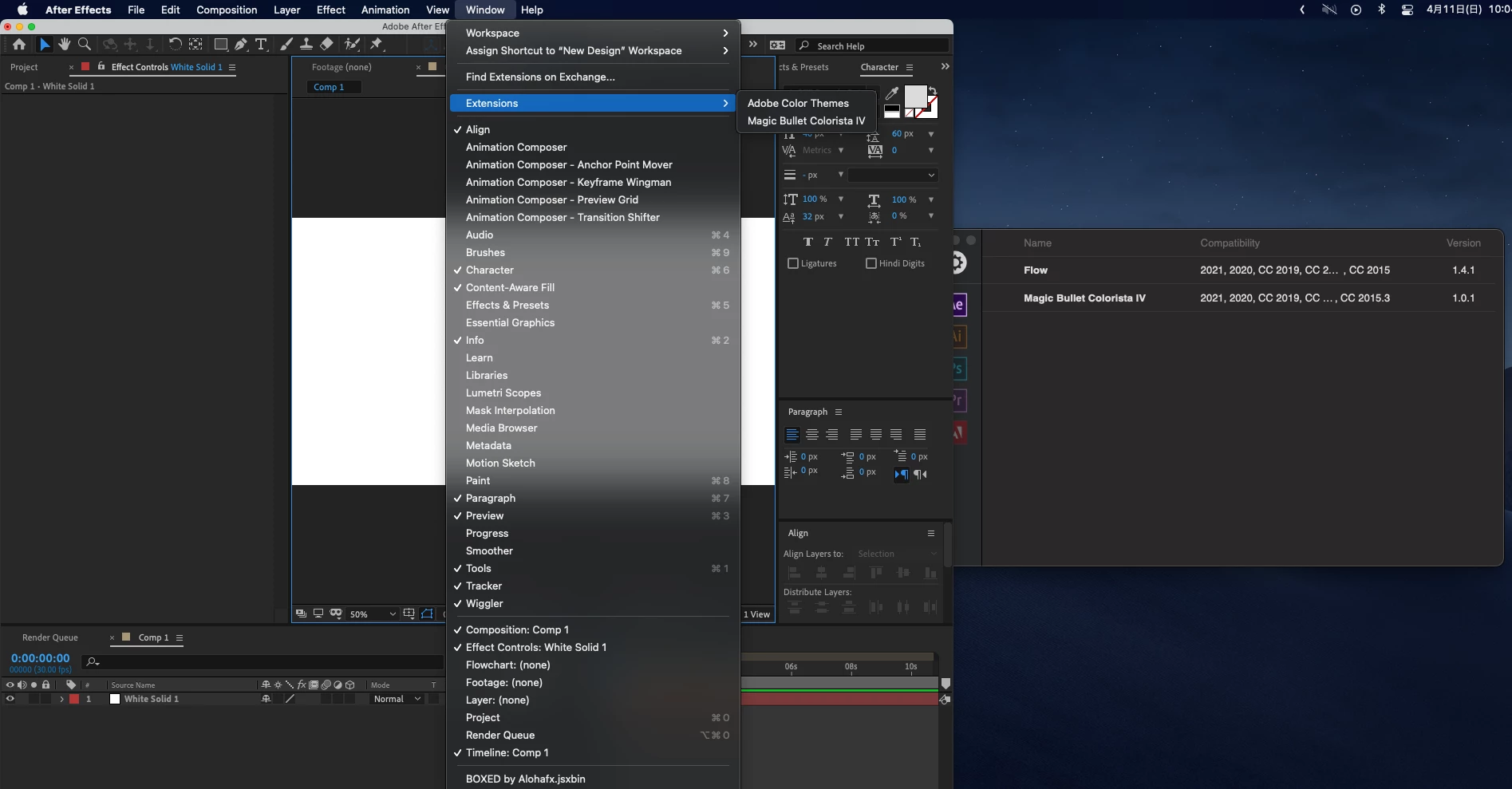Switch to the Project panel tab
Image resolution: width=1512 pixels, height=789 pixels.
click(24, 67)
